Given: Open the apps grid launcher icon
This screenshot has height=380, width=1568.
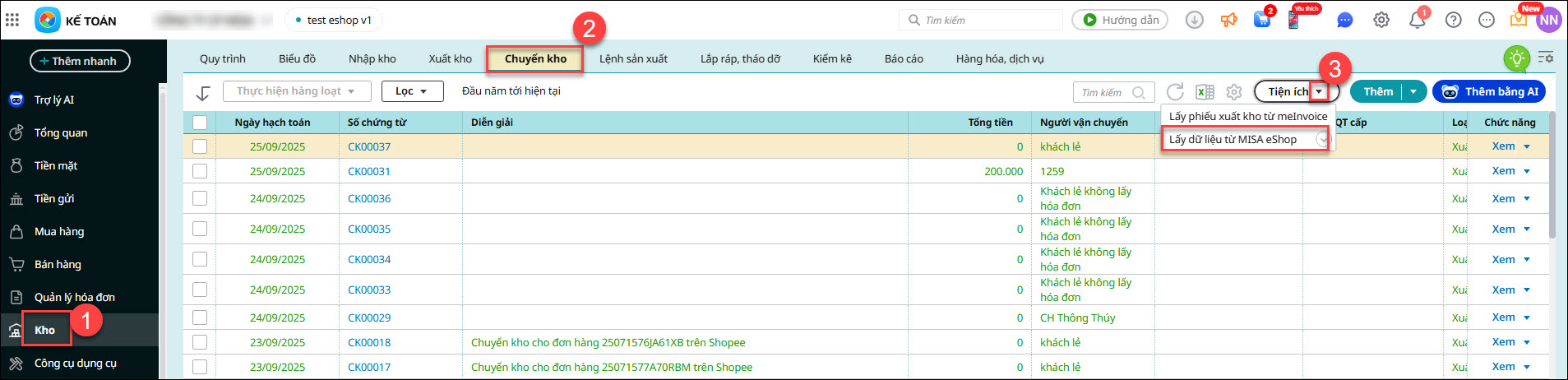Looking at the screenshot, I should pos(12,20).
